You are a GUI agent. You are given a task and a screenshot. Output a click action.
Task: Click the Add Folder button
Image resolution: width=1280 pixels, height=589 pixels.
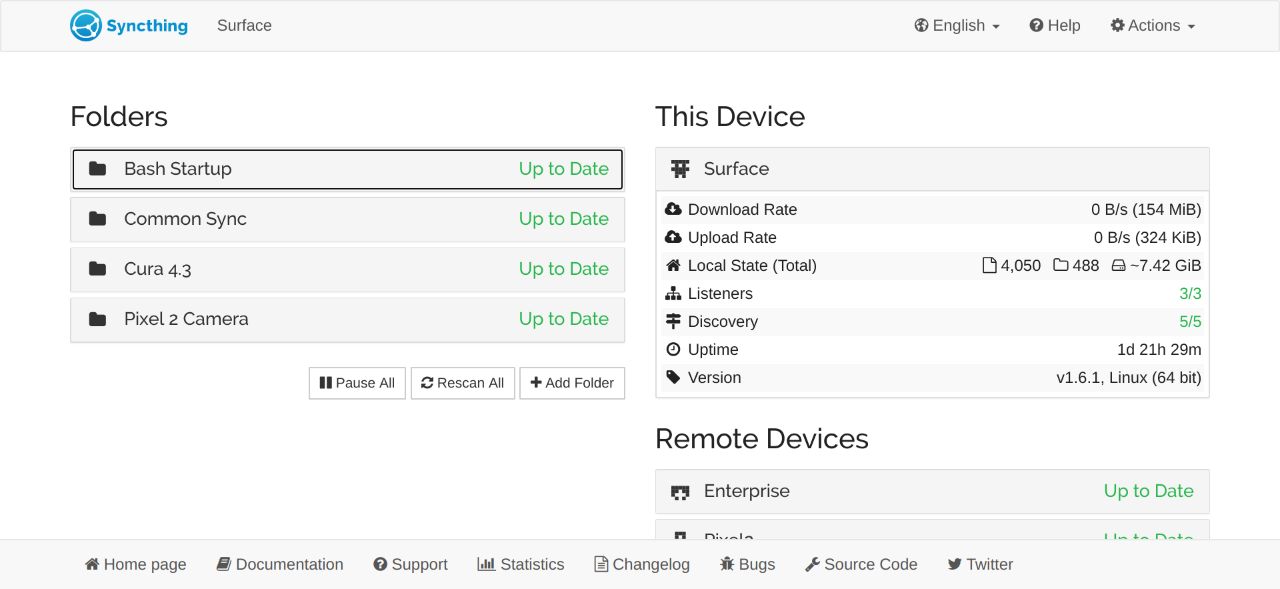point(572,383)
